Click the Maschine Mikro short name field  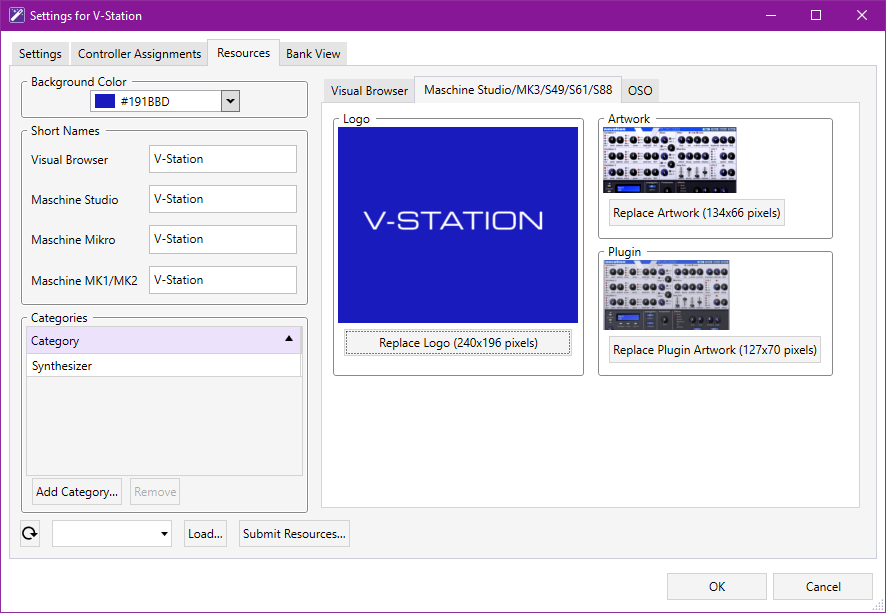click(223, 239)
